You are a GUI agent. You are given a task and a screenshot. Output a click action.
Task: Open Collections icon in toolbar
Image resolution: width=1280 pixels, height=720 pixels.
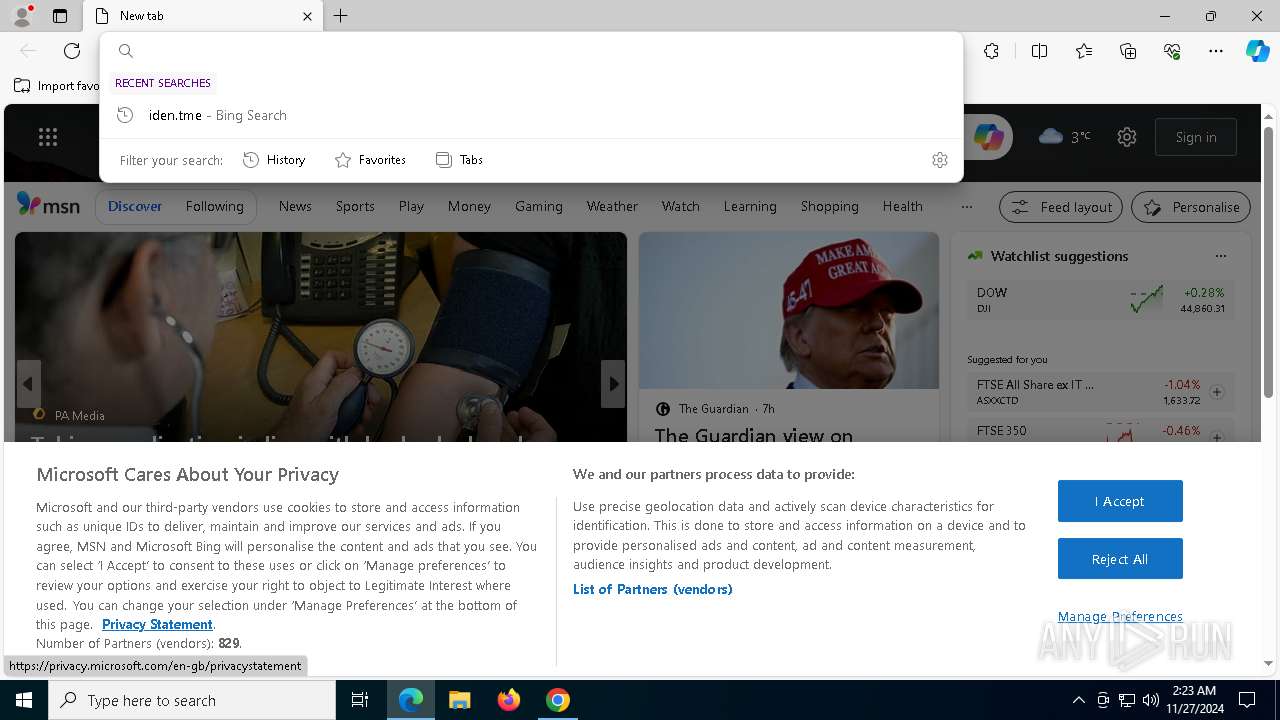coord(1128,51)
